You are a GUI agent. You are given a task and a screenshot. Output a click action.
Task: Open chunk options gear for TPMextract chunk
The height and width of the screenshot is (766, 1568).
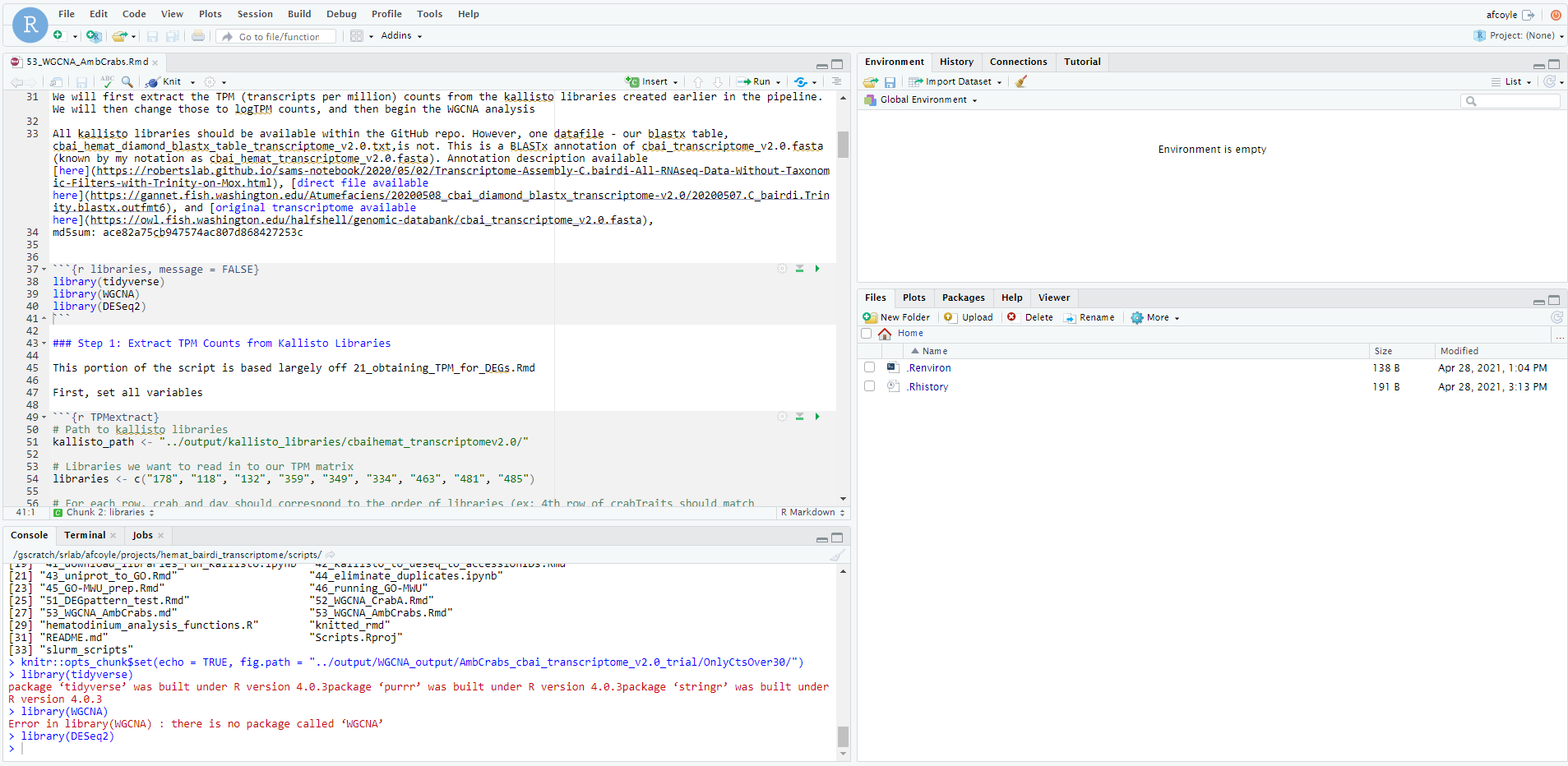(782, 417)
